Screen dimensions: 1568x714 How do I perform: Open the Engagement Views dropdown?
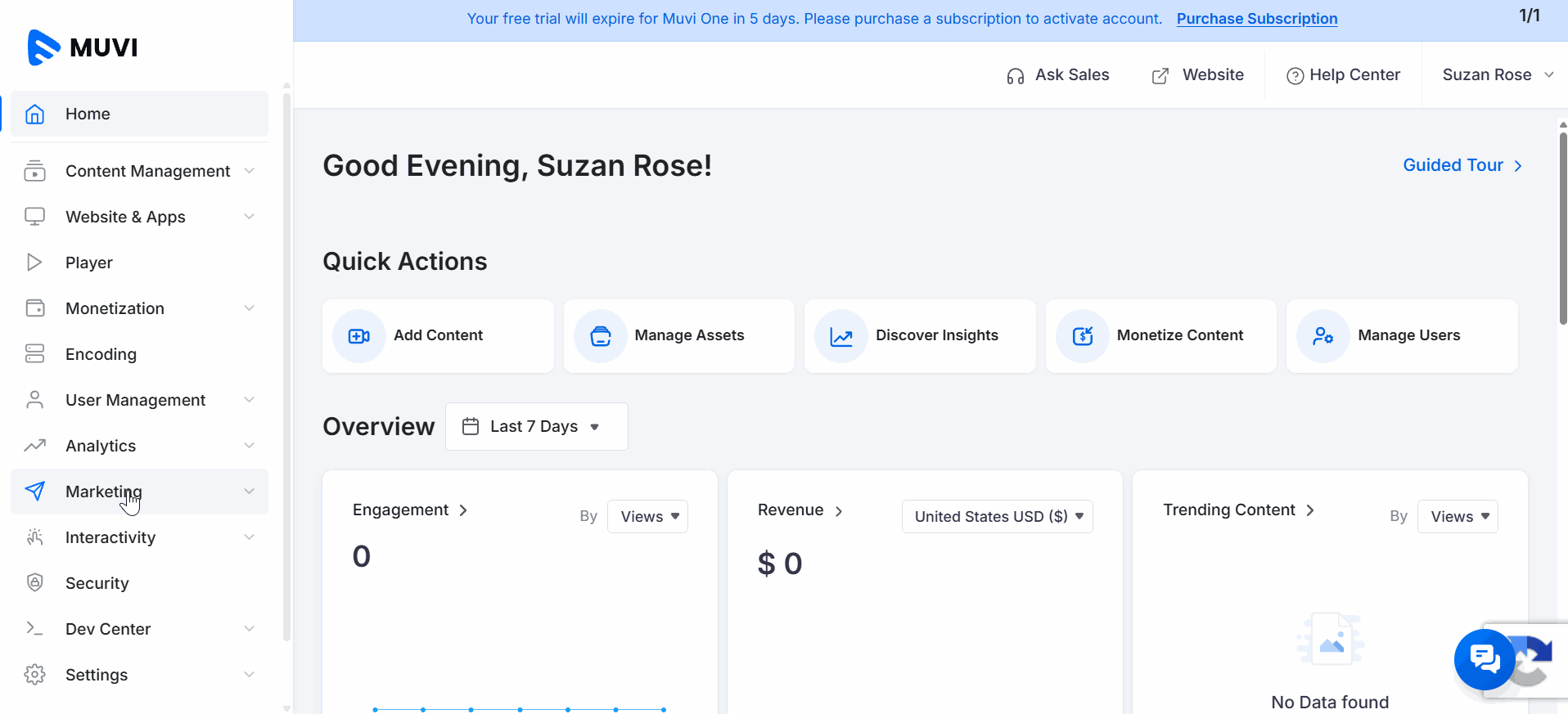tap(648, 516)
